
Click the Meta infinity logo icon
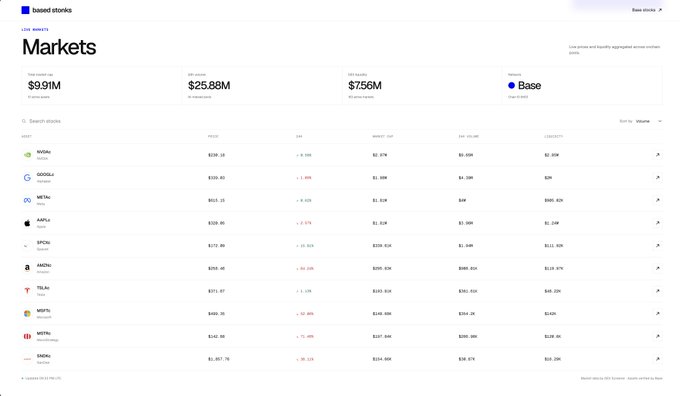[27, 200]
